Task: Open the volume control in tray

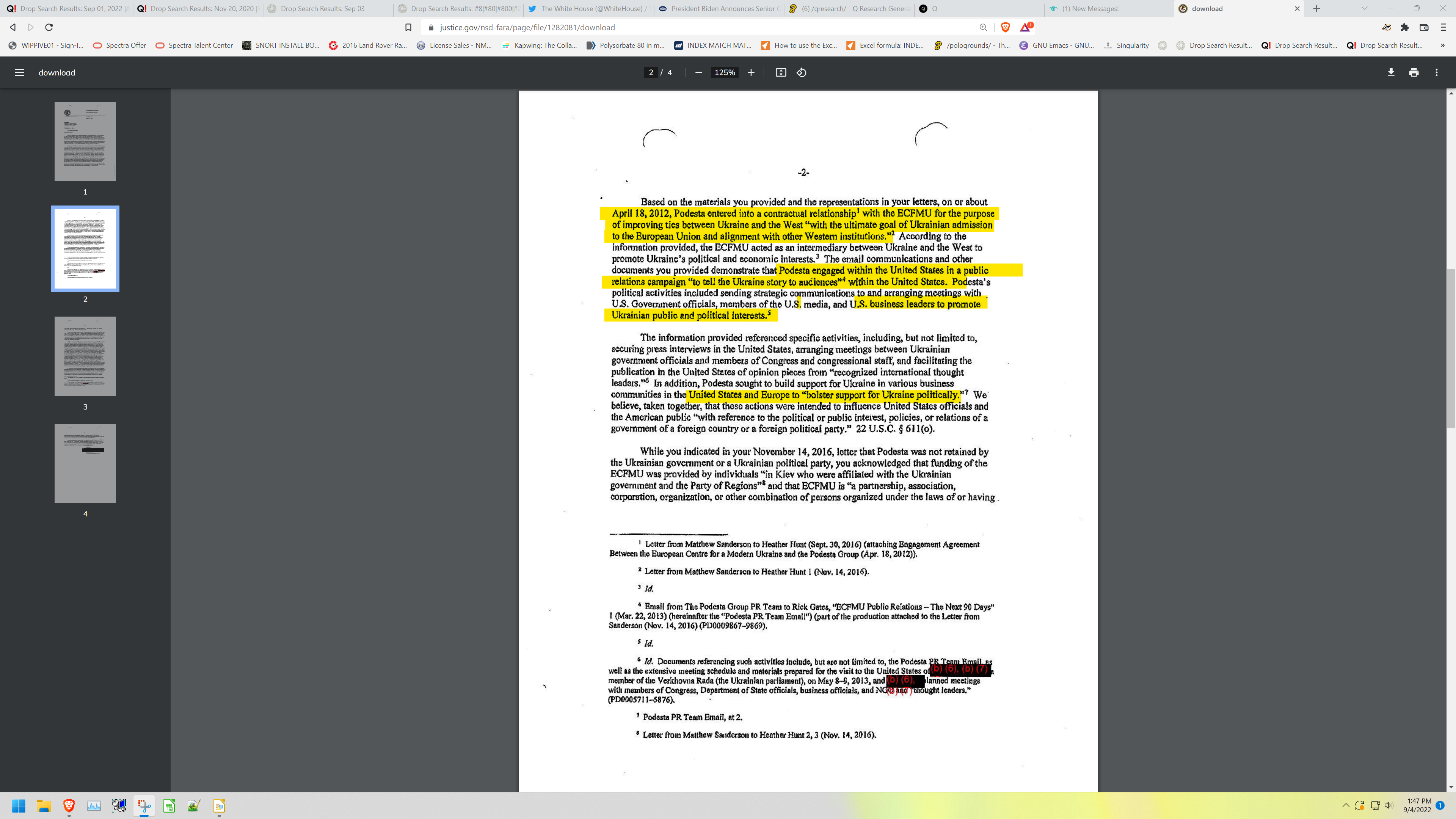Action: (1389, 805)
